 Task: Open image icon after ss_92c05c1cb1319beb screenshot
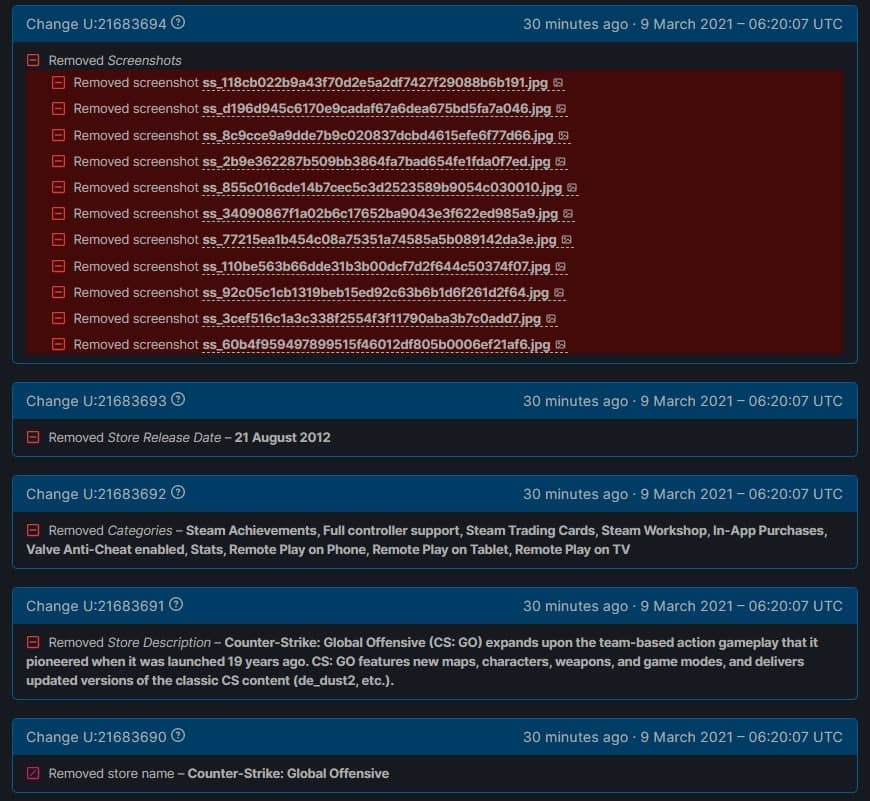pos(559,293)
